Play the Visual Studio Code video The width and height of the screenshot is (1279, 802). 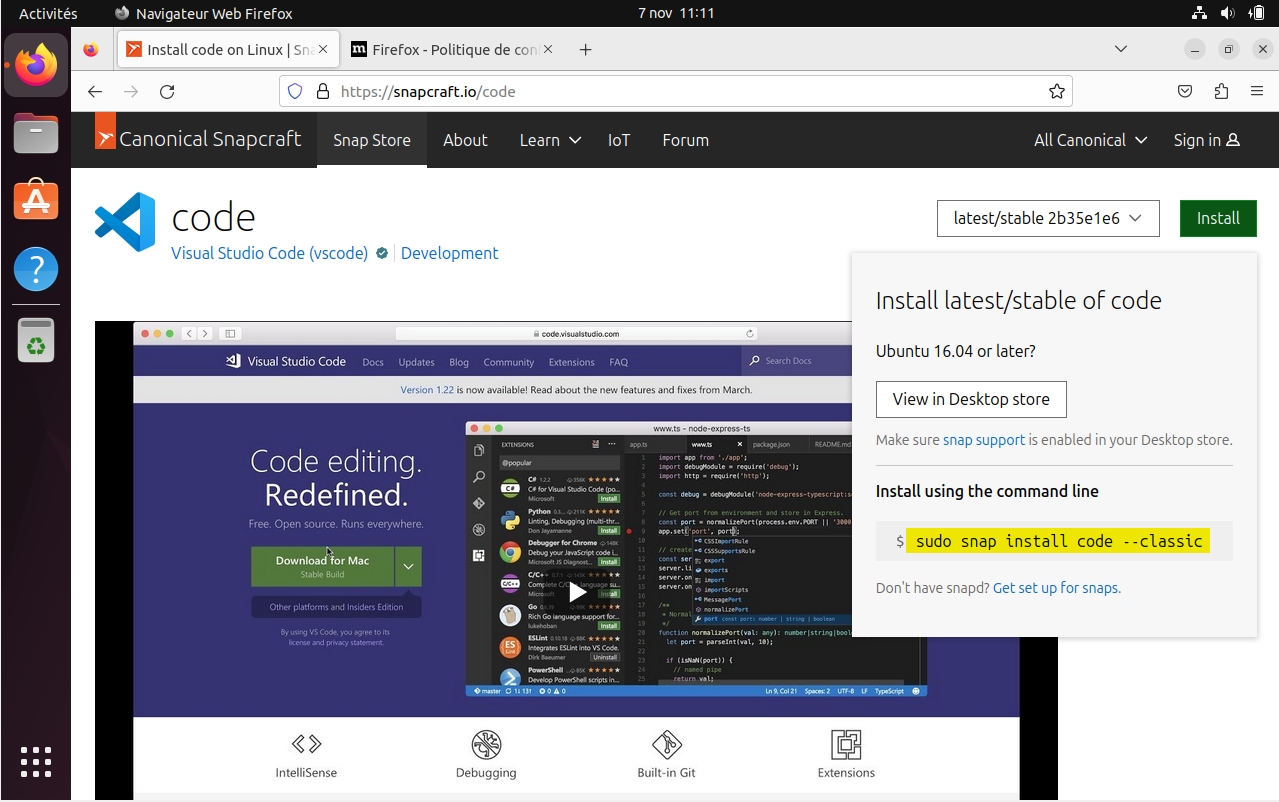[577, 591]
